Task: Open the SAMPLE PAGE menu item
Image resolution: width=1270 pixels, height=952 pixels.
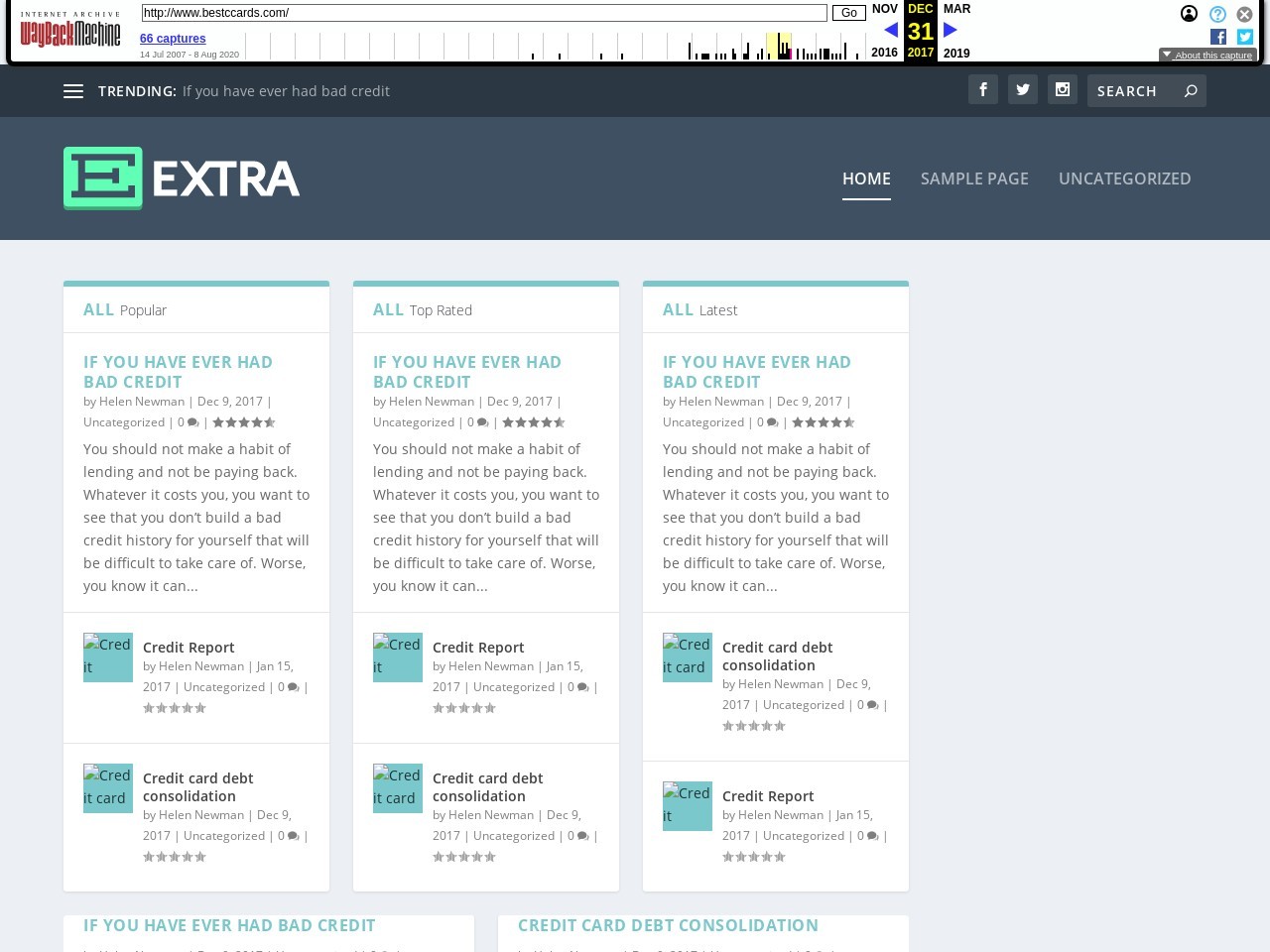Action: pyautogui.click(x=974, y=178)
